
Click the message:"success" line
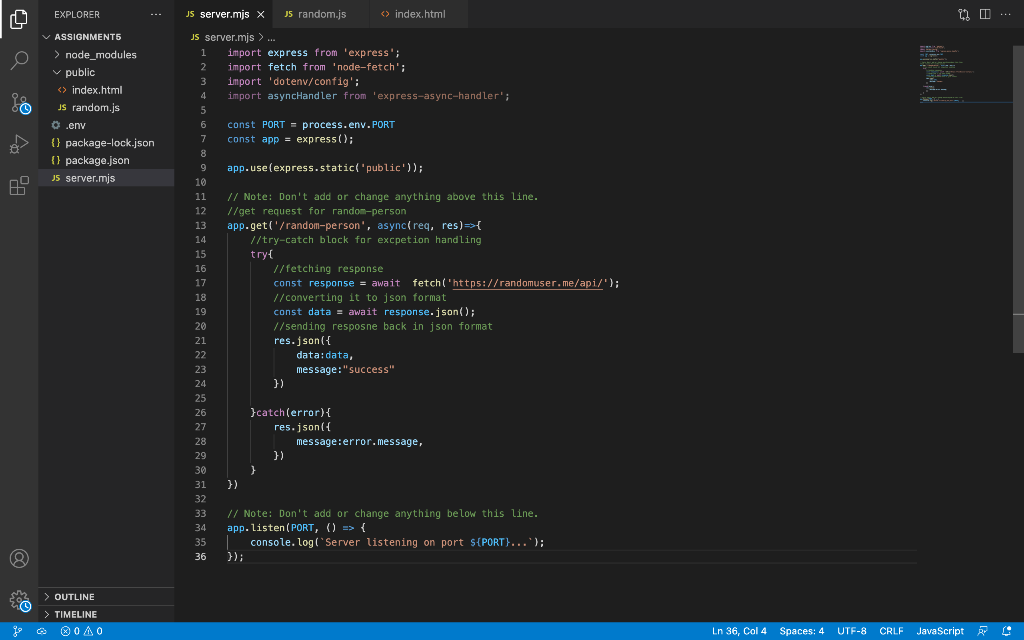click(345, 370)
